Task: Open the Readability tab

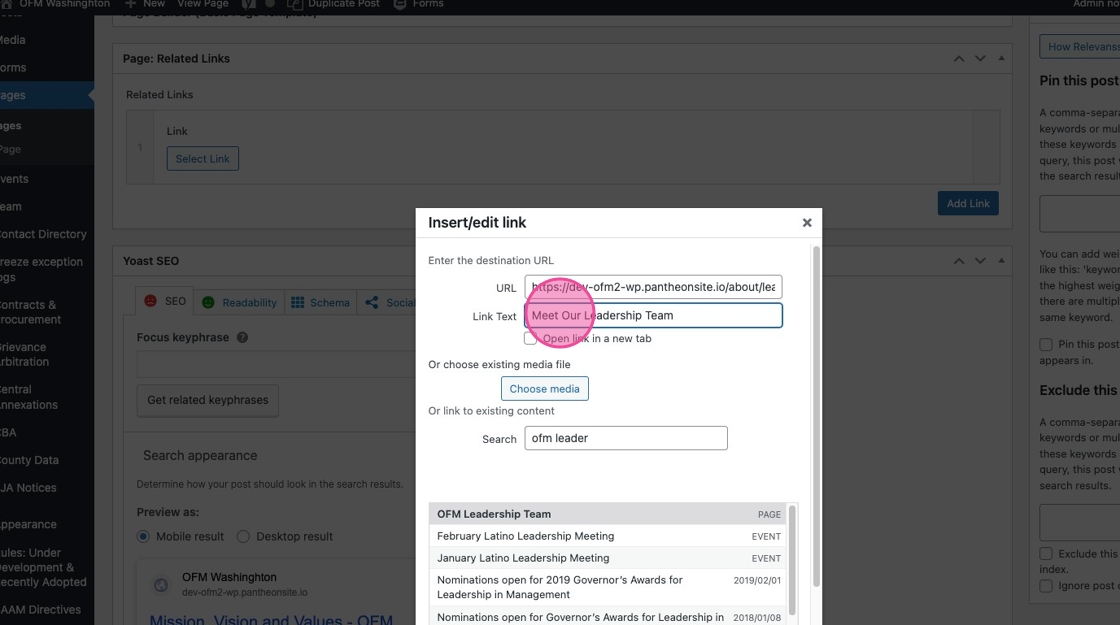Action: (x=239, y=303)
